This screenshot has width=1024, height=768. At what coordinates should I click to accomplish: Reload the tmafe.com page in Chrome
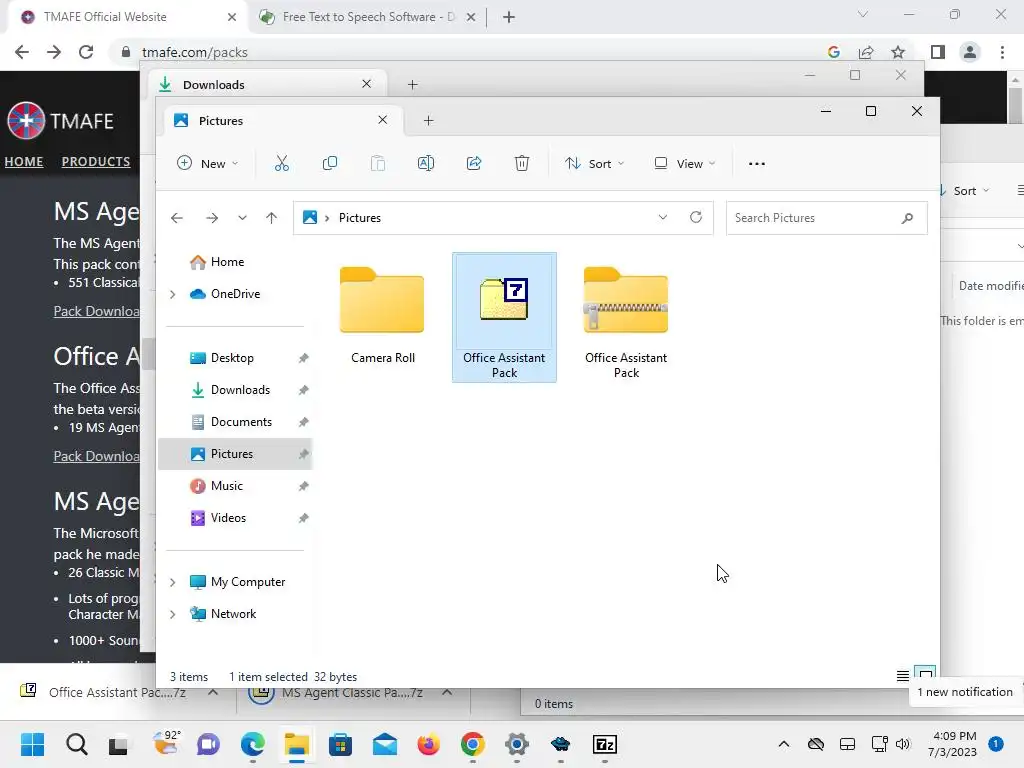(x=86, y=52)
